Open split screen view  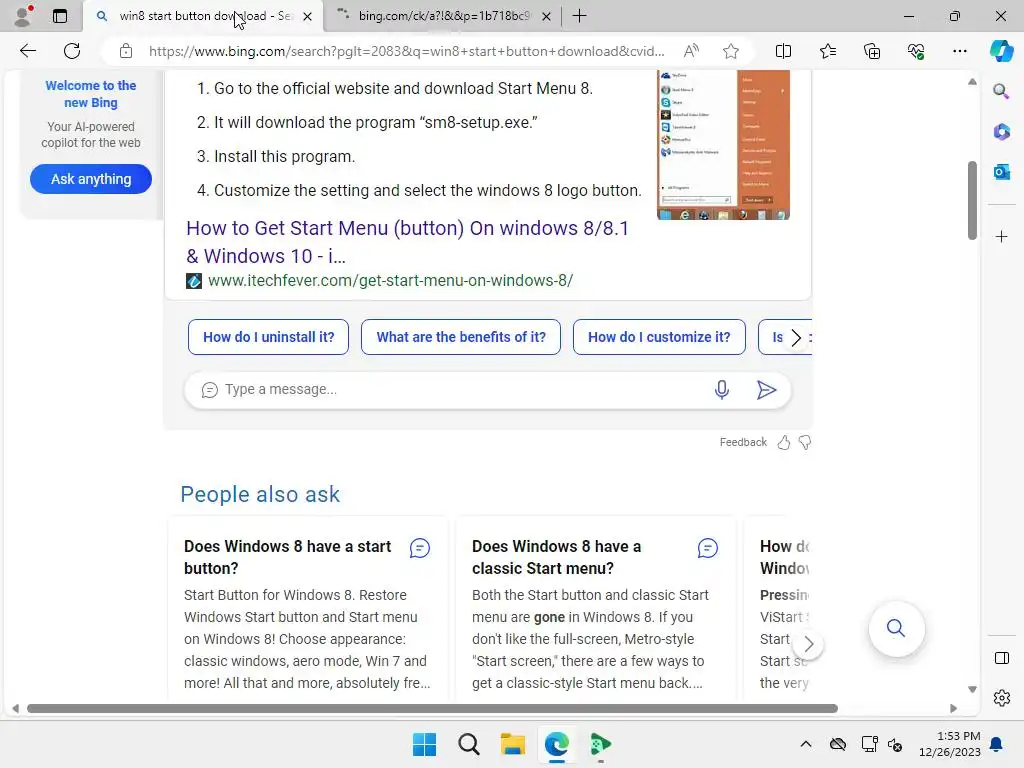[x=783, y=51]
